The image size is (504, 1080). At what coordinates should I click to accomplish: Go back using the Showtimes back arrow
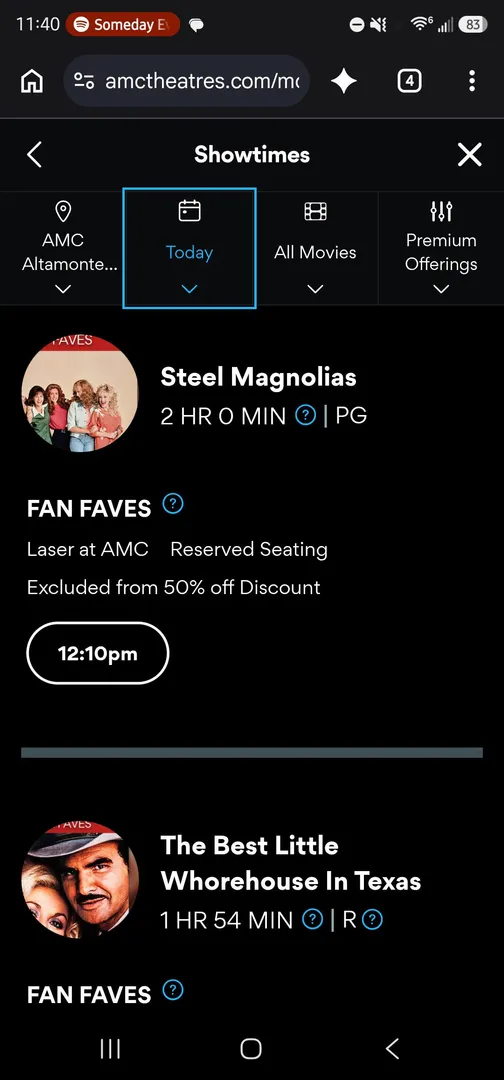[34, 155]
